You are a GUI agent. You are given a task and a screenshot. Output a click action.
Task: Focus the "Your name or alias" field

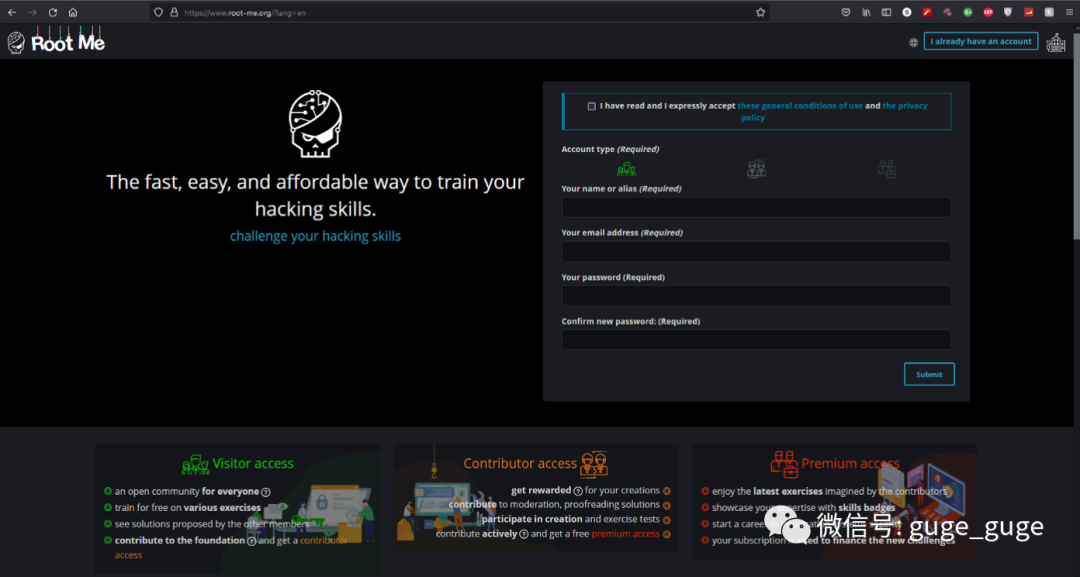[756, 207]
